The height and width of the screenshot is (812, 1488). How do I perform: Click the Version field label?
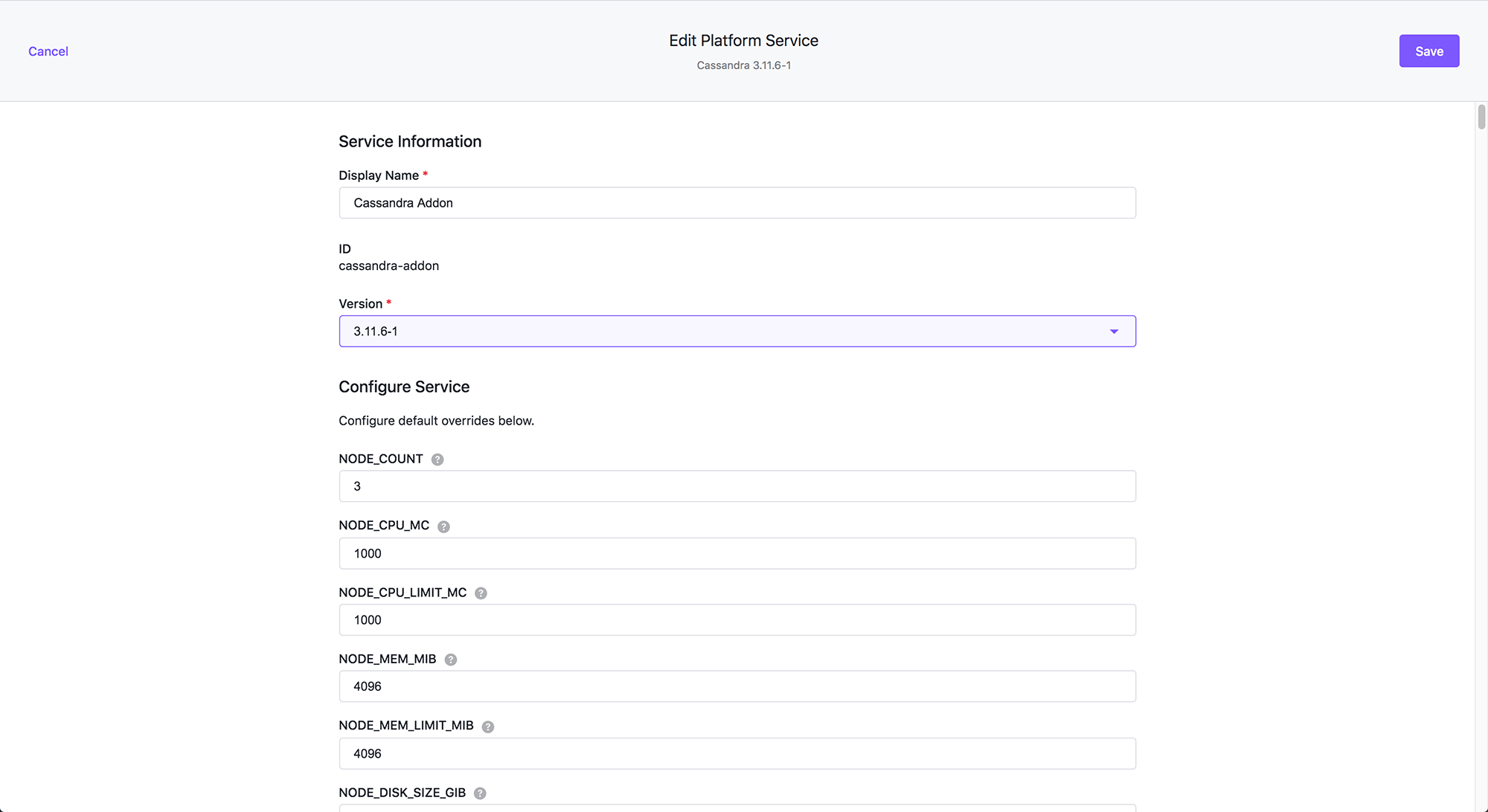(360, 304)
